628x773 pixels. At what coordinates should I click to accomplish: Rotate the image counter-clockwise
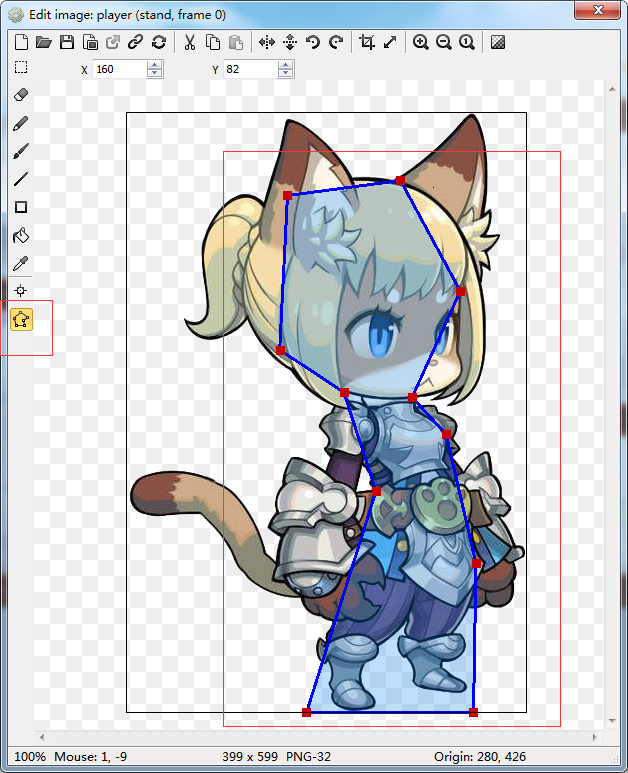coord(313,42)
